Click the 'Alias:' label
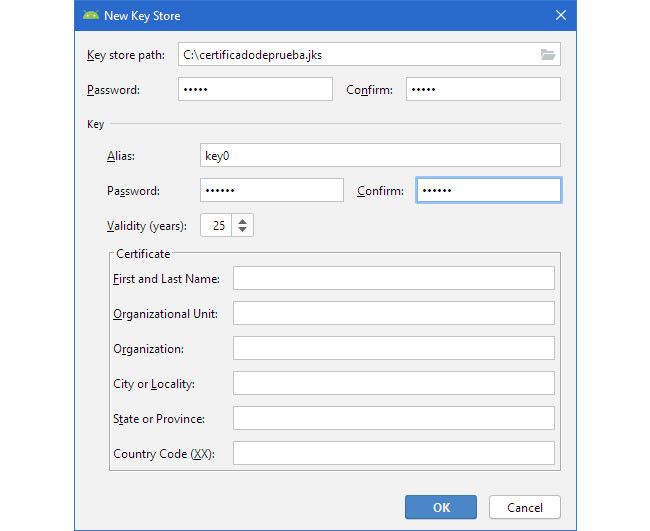650x531 pixels. [x=121, y=156]
